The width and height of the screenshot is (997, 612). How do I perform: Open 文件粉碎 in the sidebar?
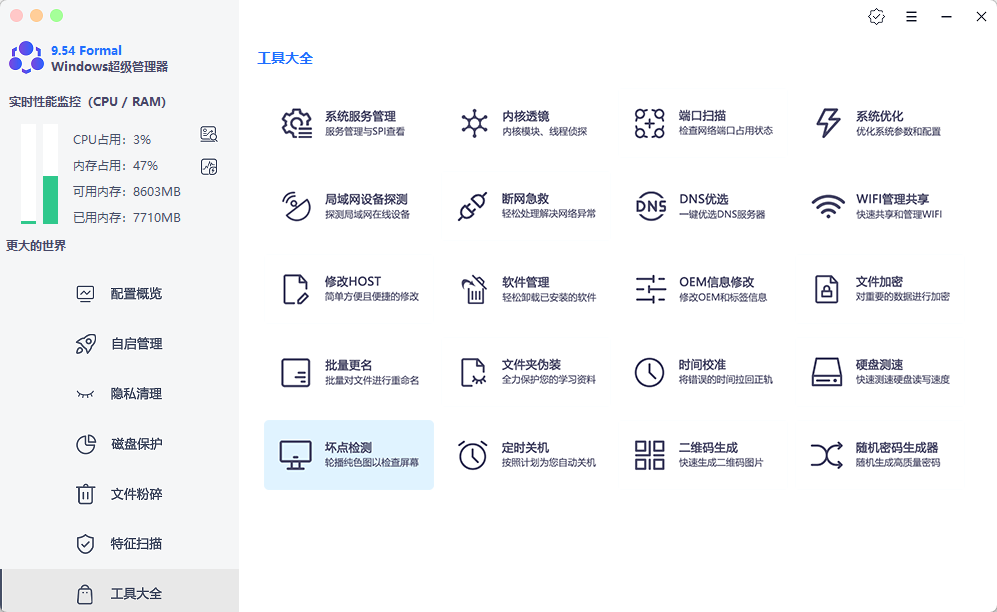tap(120, 494)
